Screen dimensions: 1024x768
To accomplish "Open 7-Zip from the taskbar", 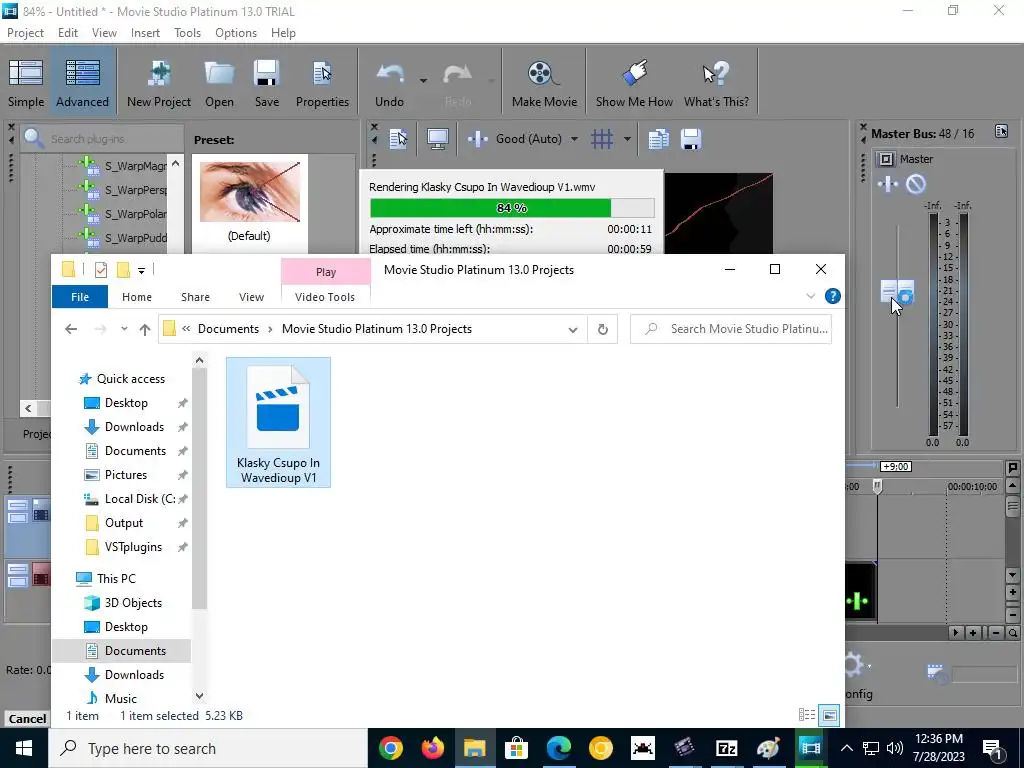I will coord(726,748).
